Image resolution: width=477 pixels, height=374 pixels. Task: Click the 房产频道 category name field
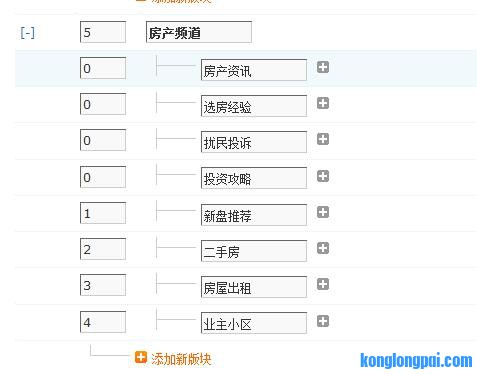point(199,32)
